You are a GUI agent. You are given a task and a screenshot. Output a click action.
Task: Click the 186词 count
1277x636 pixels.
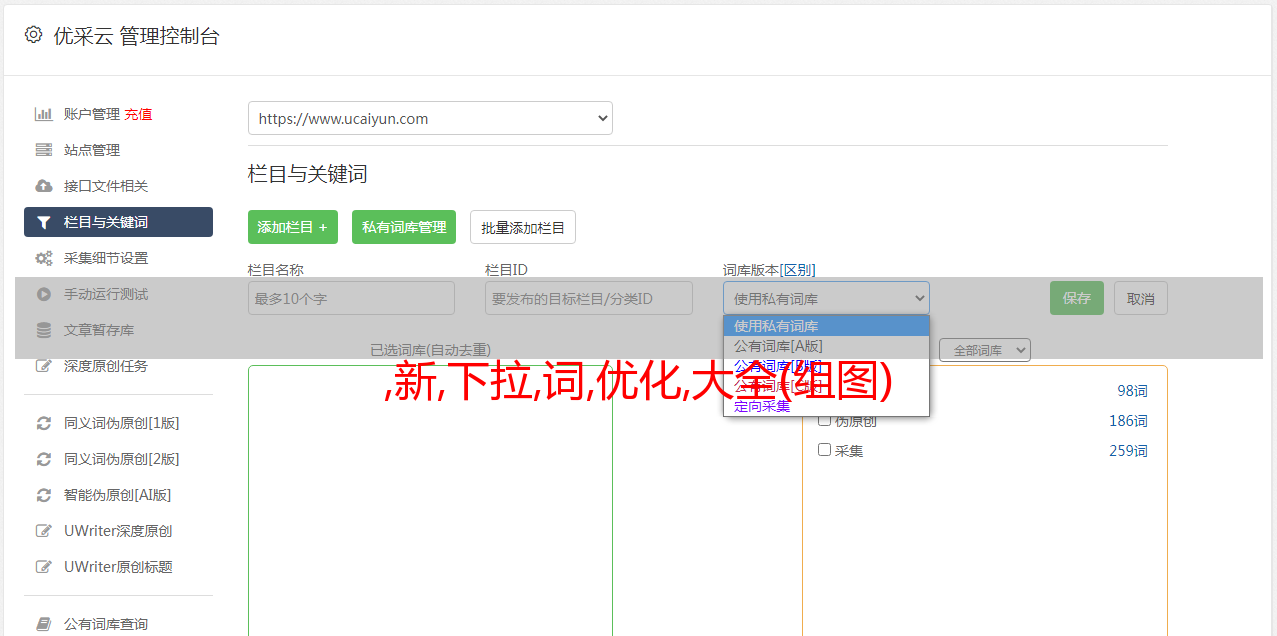[1128, 421]
